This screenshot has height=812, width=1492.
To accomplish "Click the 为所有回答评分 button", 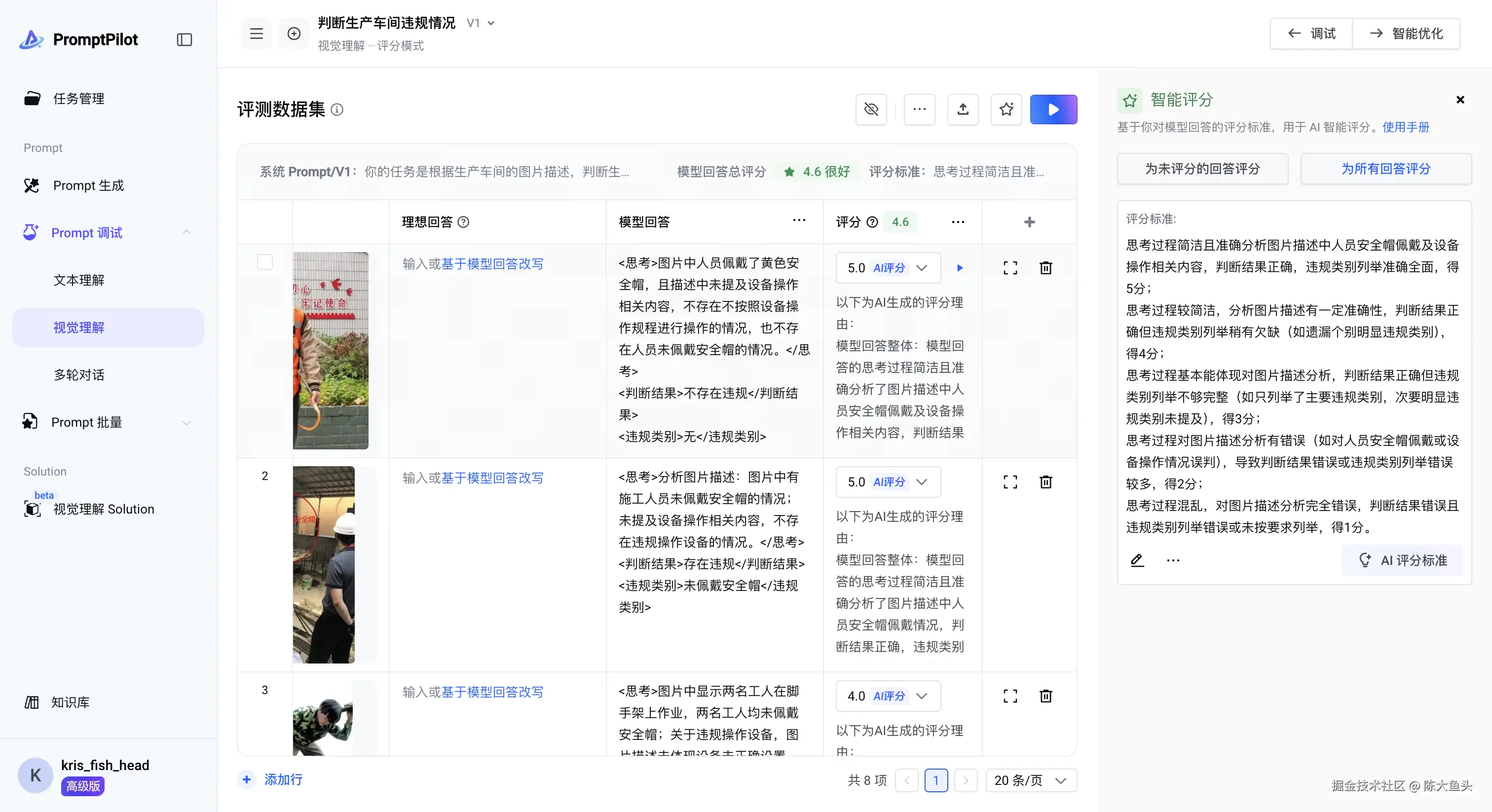I will pos(1385,169).
